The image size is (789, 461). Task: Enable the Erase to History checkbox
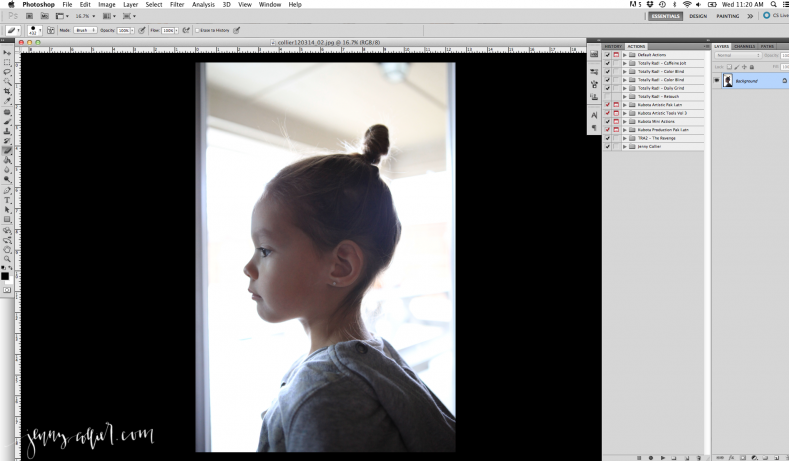[x=196, y=30]
